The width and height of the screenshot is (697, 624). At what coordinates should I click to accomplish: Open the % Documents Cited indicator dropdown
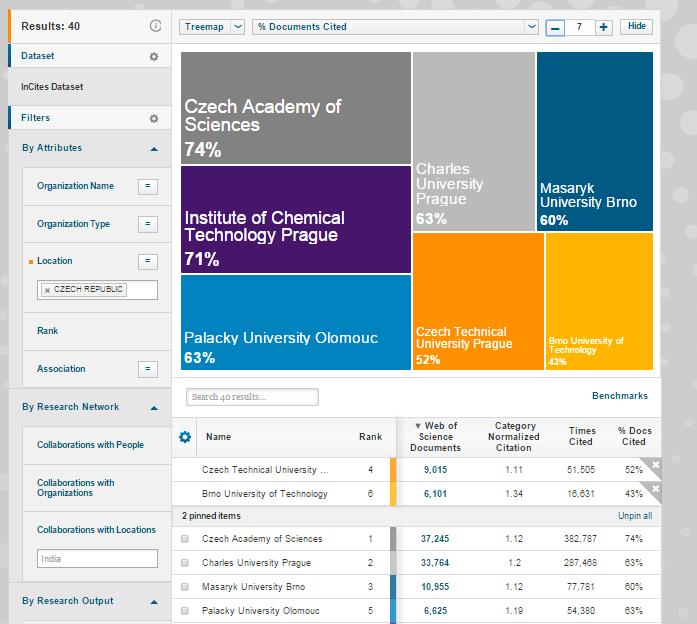tap(395, 27)
